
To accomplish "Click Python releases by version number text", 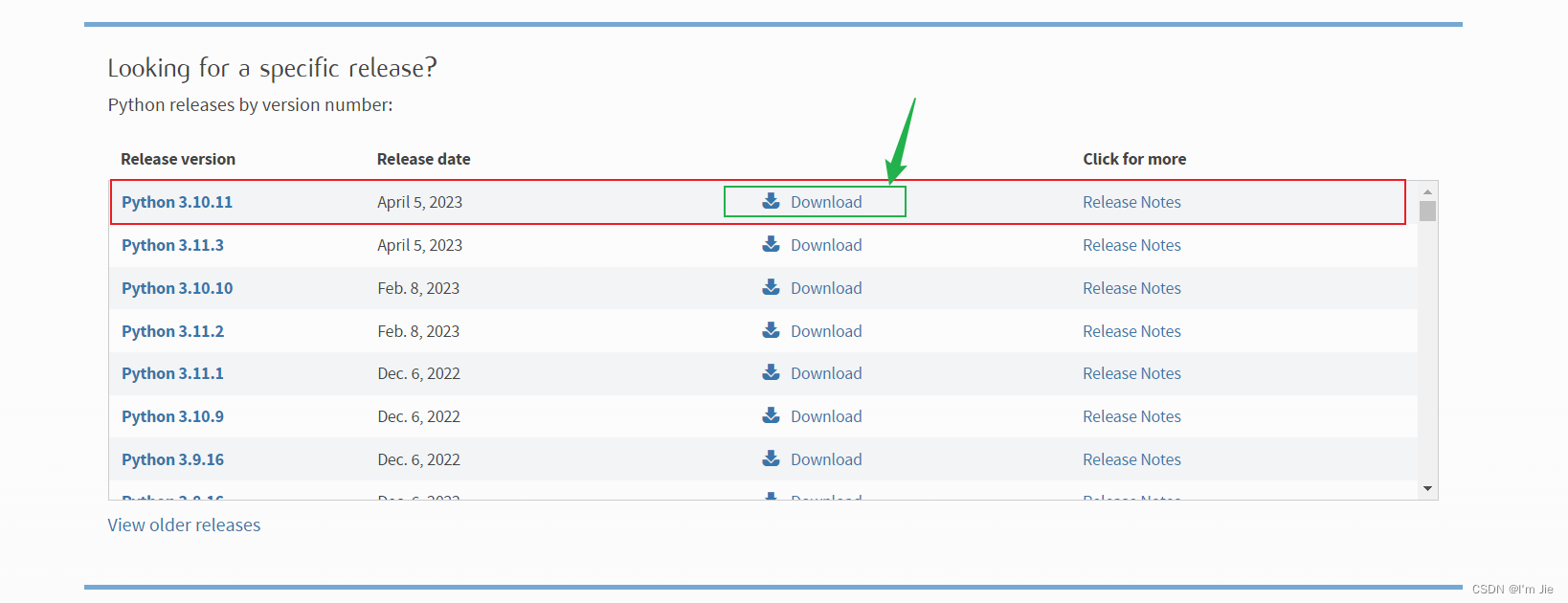I will coord(250,105).
